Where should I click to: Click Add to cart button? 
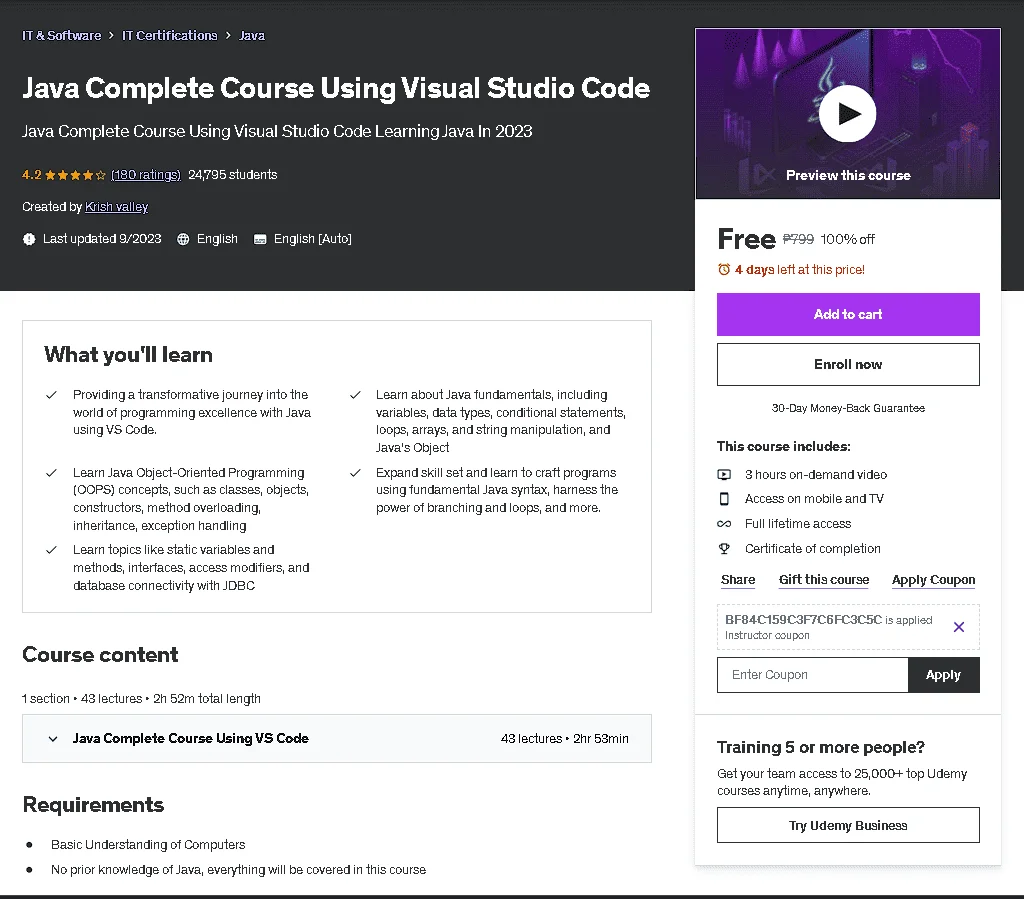pos(848,315)
